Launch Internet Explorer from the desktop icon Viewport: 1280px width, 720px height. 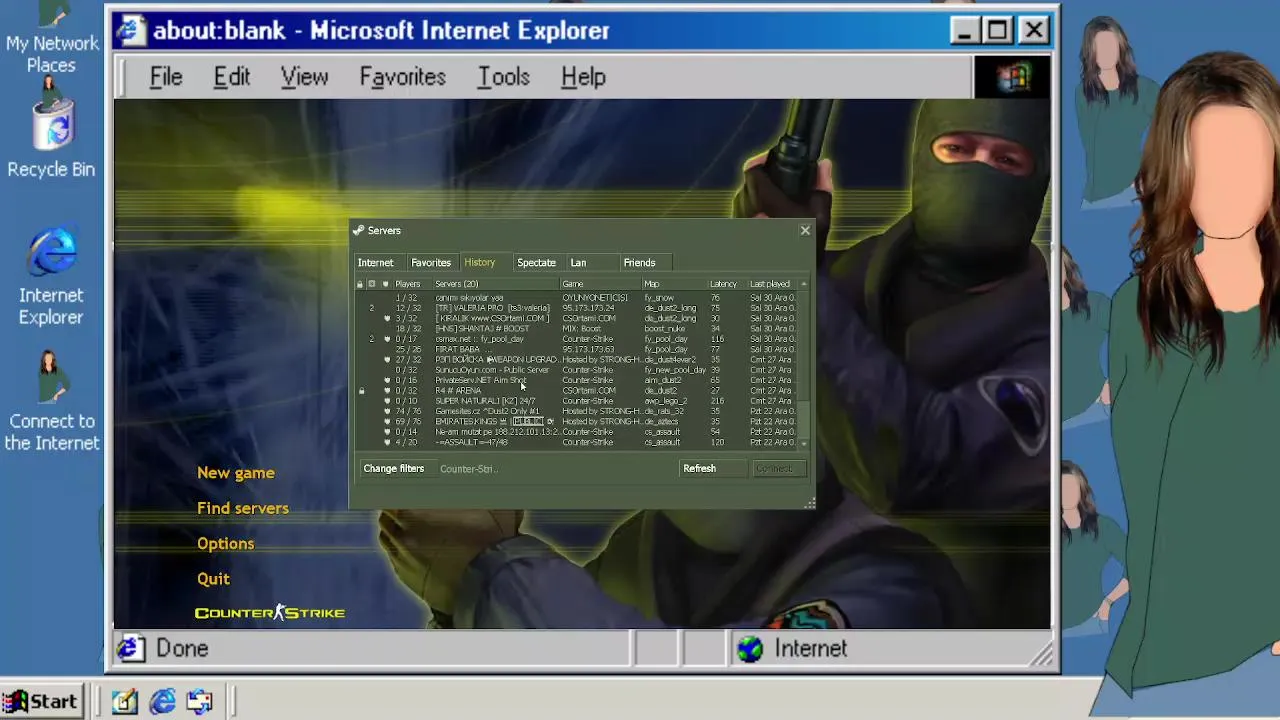coord(51,278)
